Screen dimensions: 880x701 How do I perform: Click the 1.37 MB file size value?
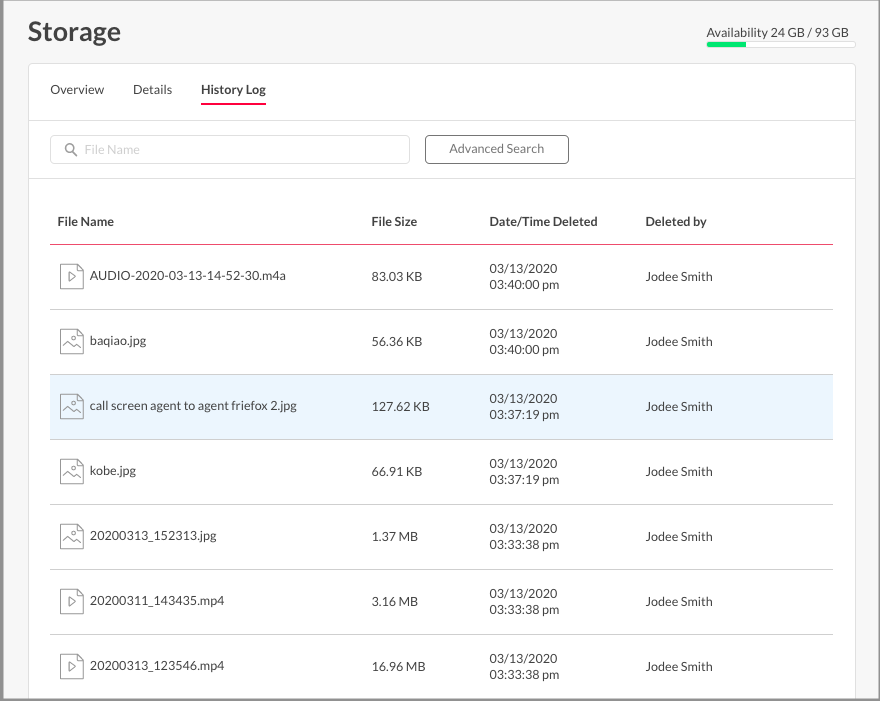(x=395, y=537)
